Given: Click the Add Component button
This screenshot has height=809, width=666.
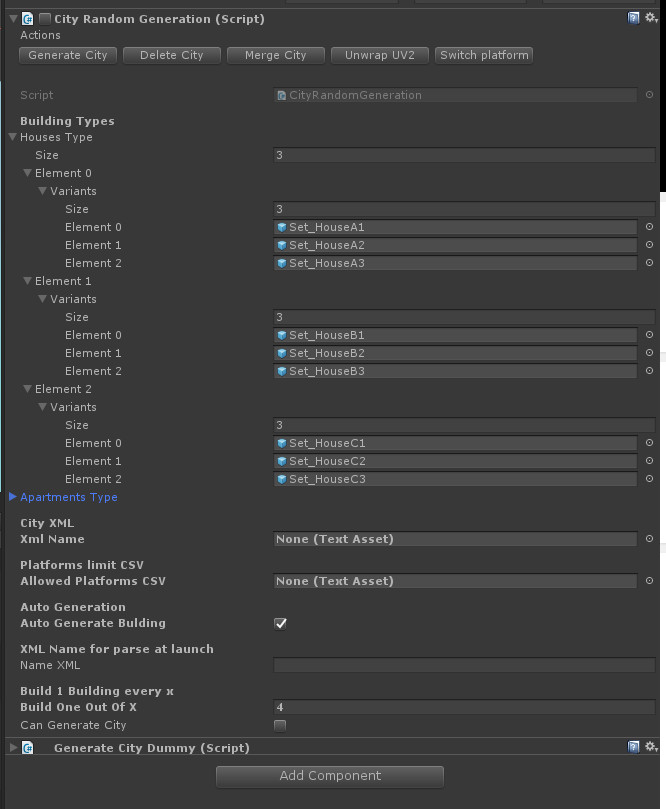Looking at the screenshot, I should pos(330,776).
